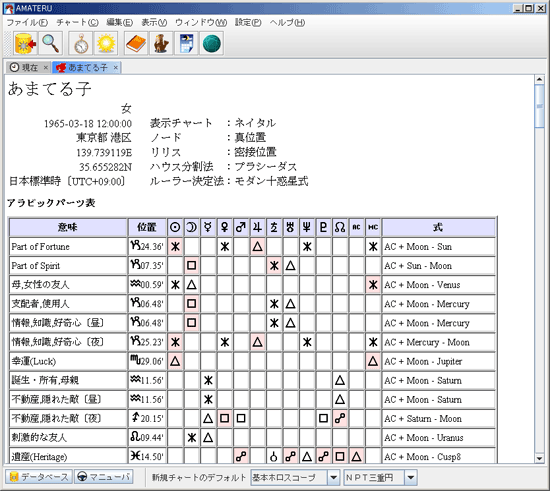
Task: Click the MC column header
Action: click(373, 227)
